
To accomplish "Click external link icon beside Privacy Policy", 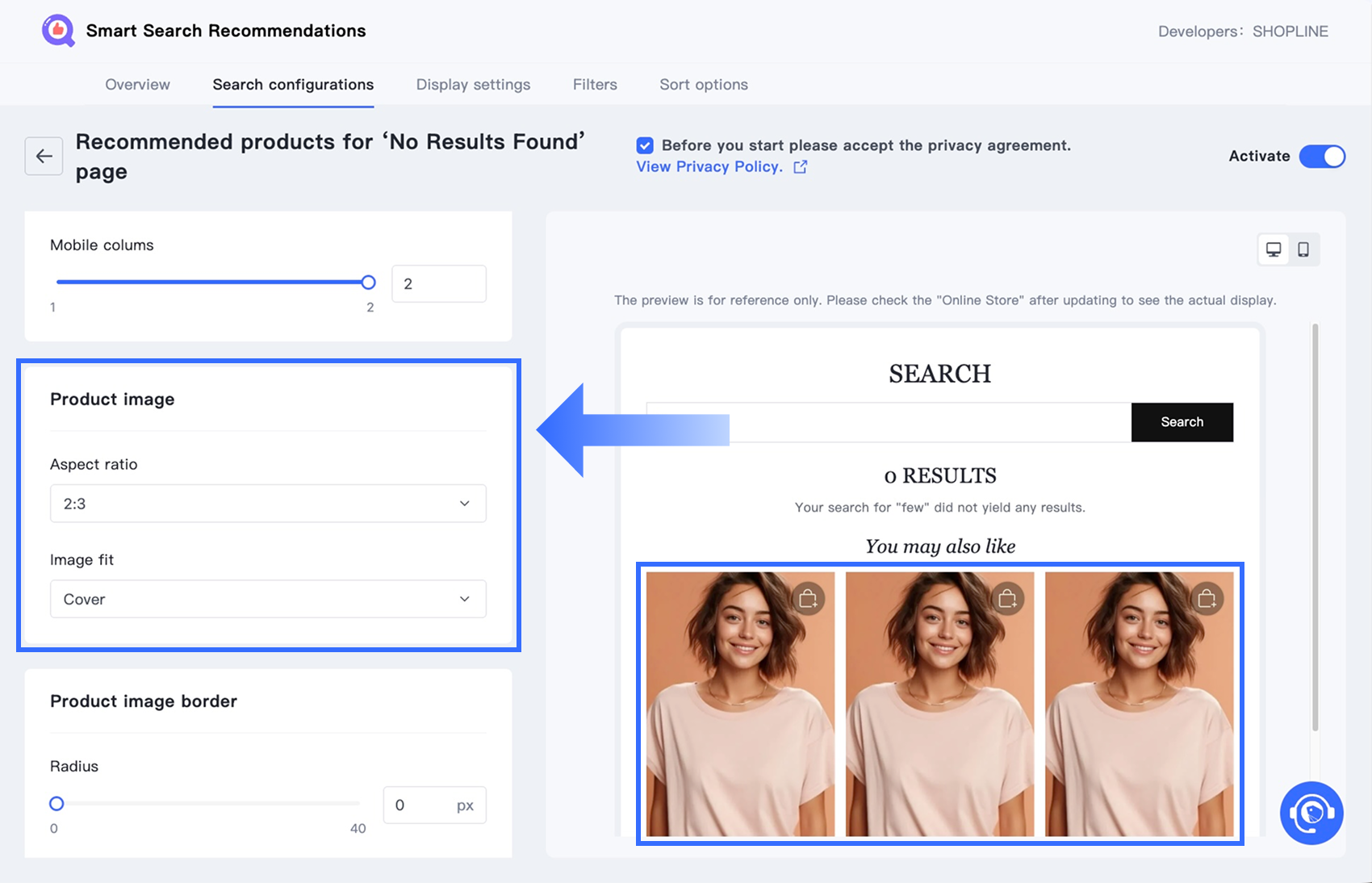I will tap(800, 167).
